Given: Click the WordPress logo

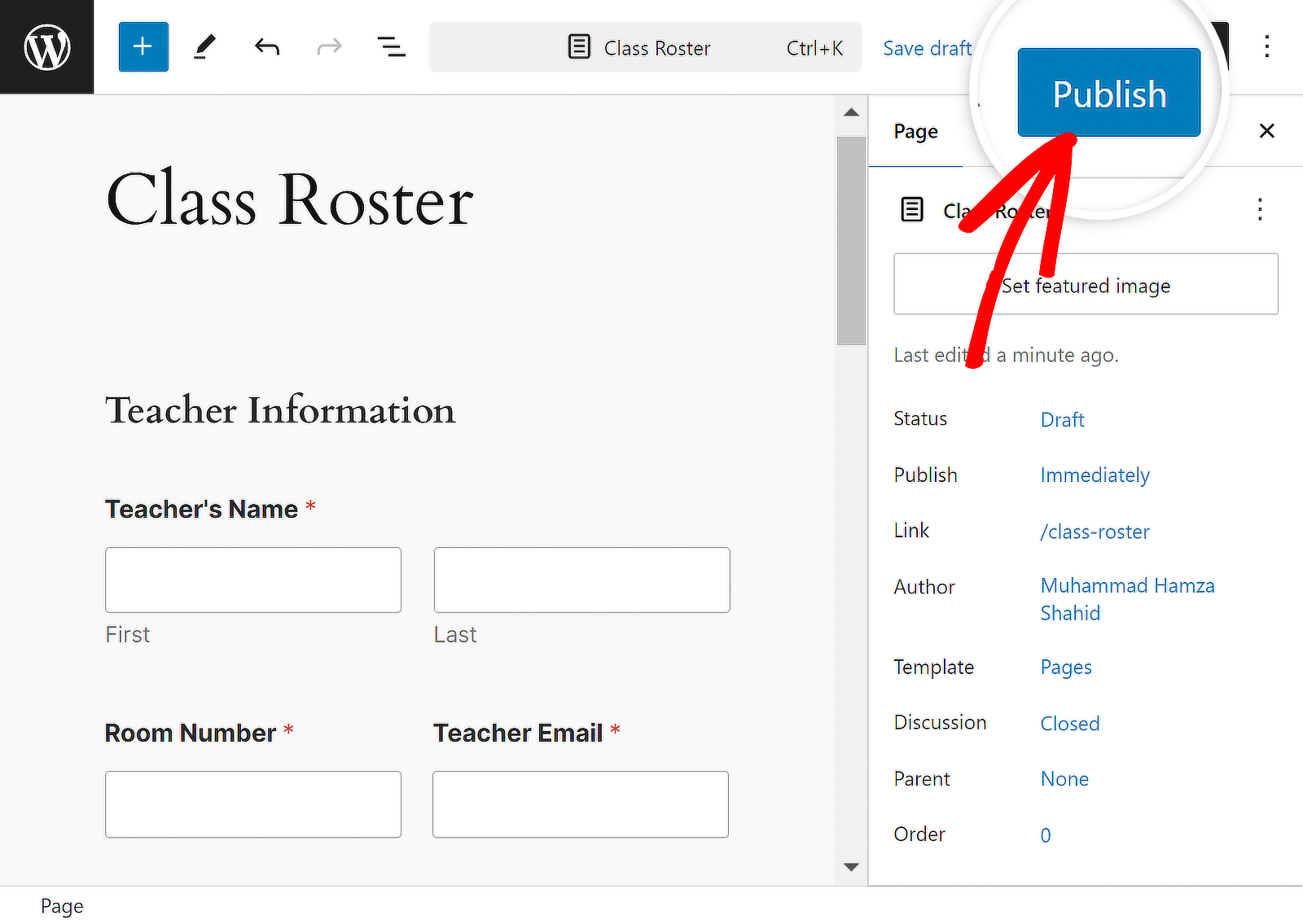Looking at the screenshot, I should [x=46, y=46].
